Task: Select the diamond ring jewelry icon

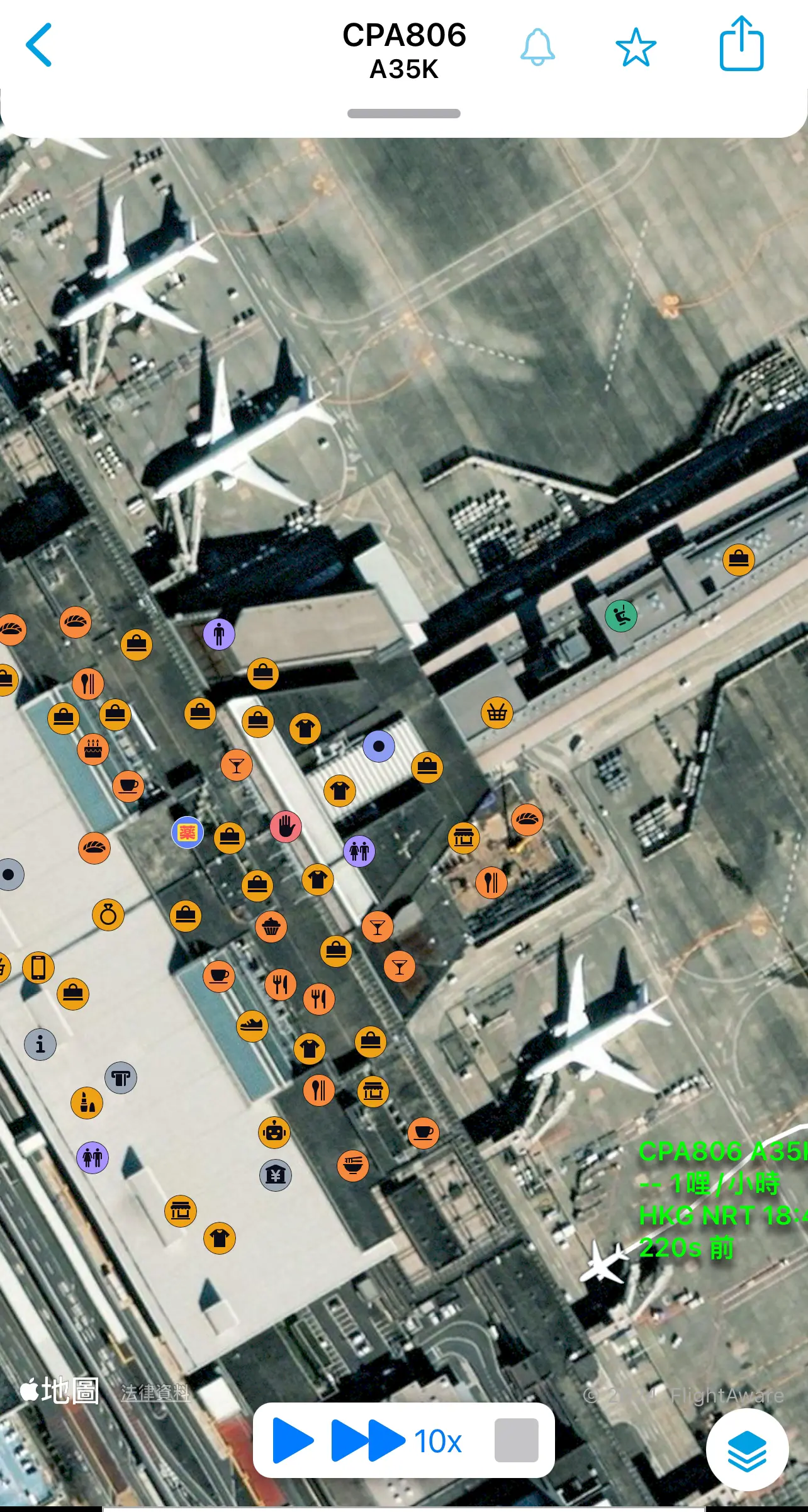Action: pos(108,915)
